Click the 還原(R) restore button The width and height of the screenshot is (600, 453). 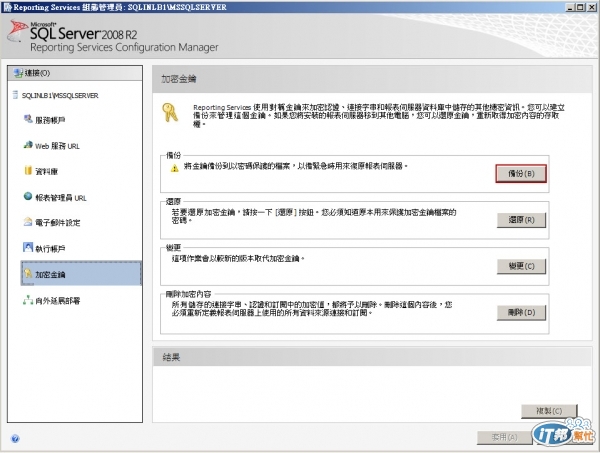click(521, 220)
